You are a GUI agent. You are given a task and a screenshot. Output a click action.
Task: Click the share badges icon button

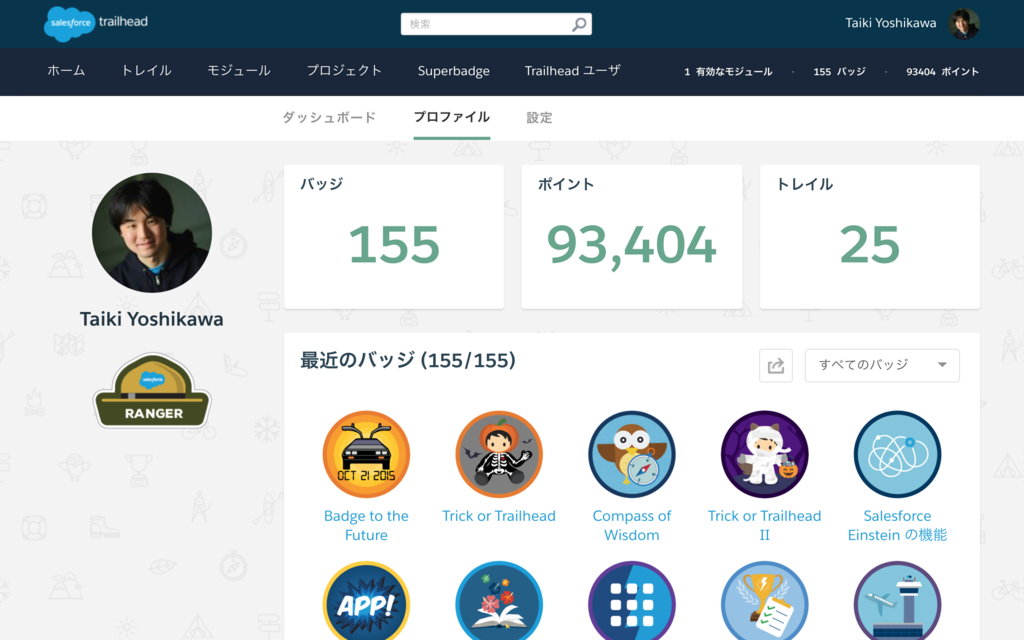[776, 365]
